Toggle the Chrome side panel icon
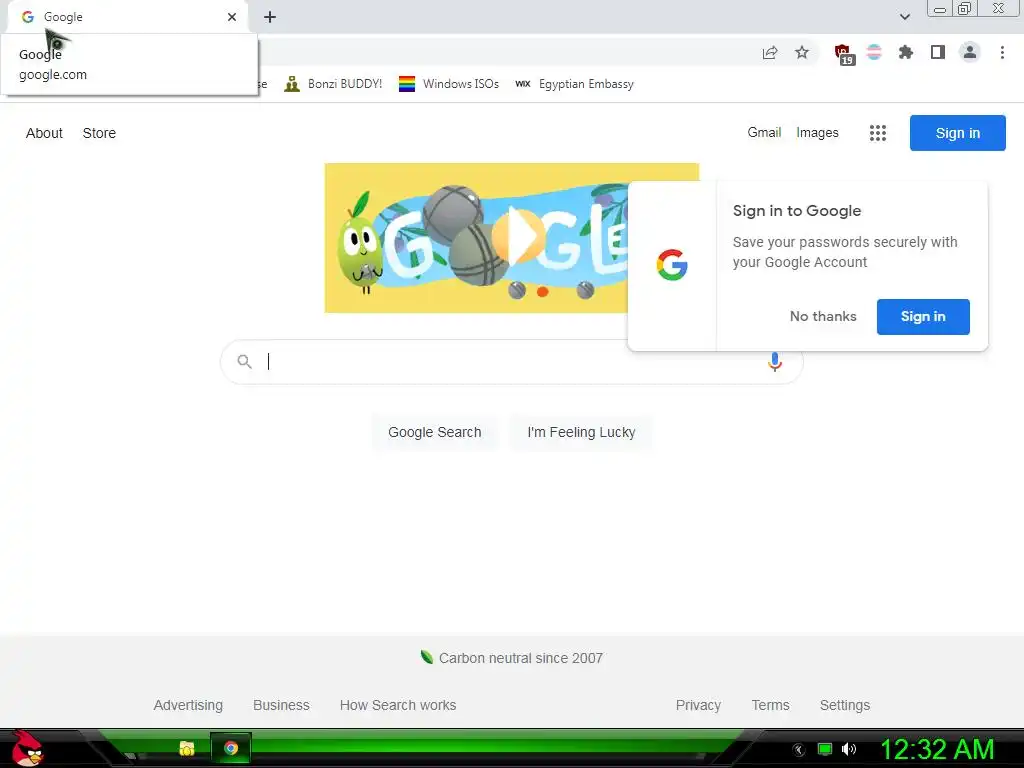The width and height of the screenshot is (1024, 768). pyautogui.click(x=938, y=52)
